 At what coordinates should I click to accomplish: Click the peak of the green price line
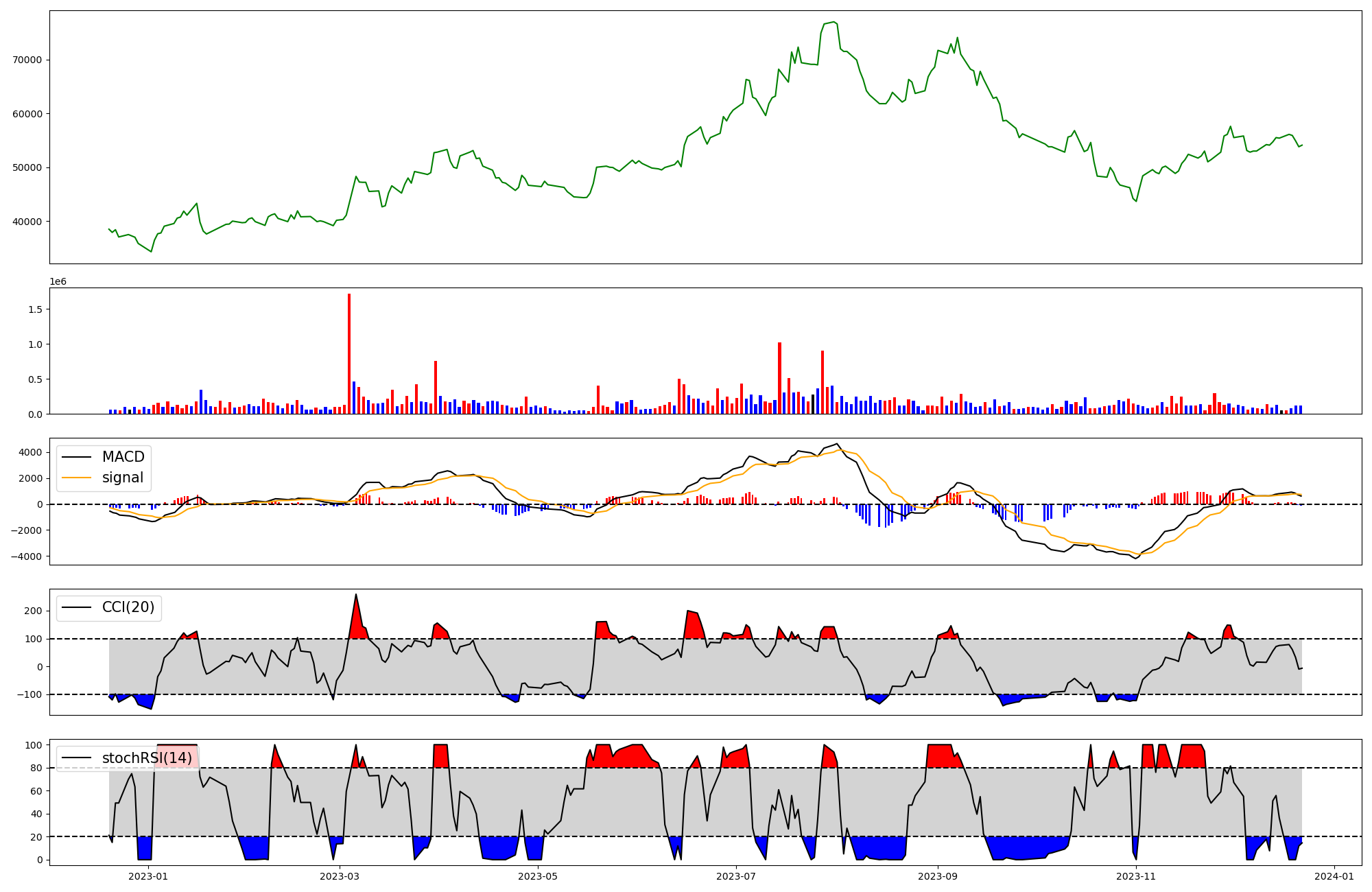pos(833,22)
